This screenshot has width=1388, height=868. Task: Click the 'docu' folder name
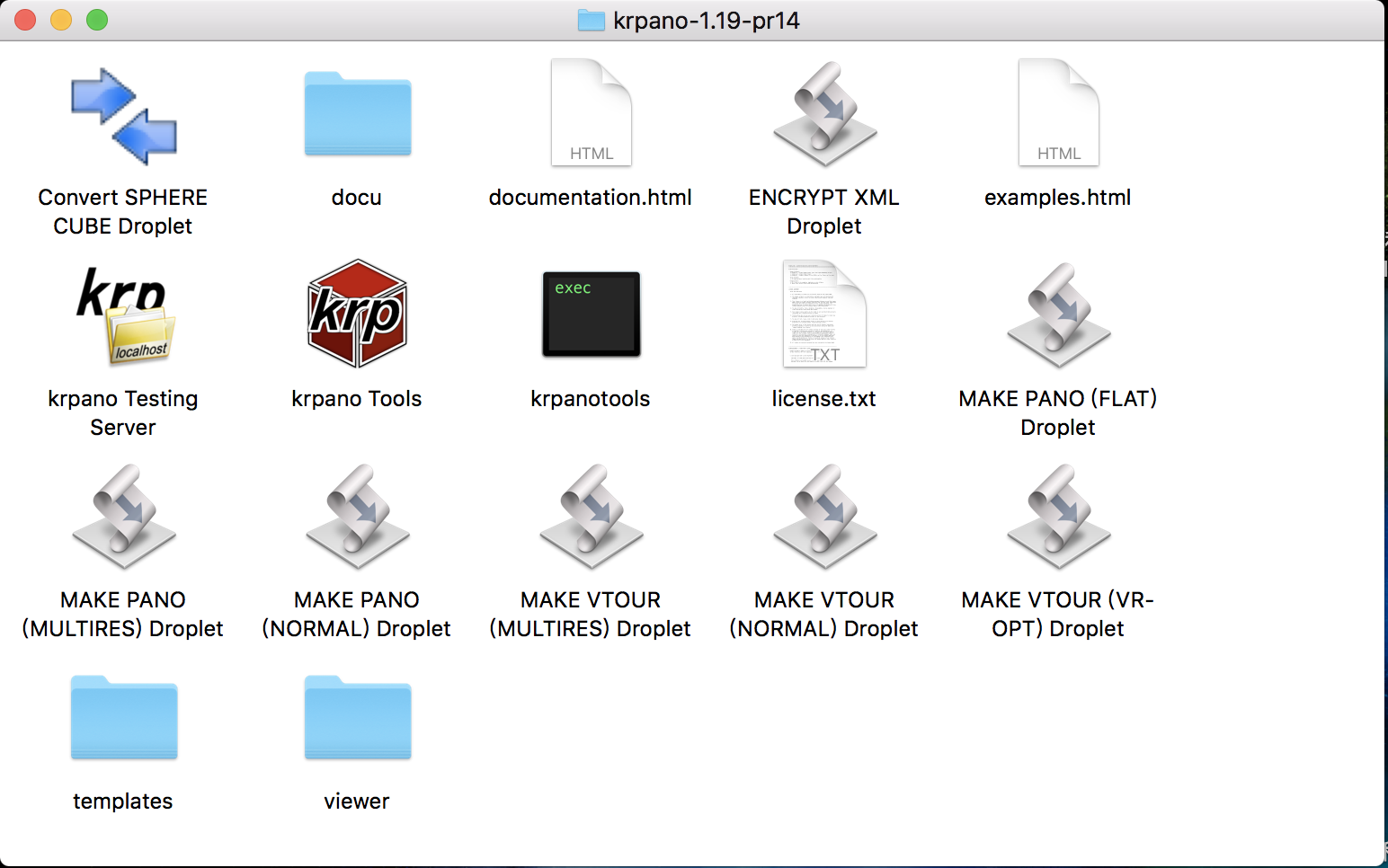point(357,198)
